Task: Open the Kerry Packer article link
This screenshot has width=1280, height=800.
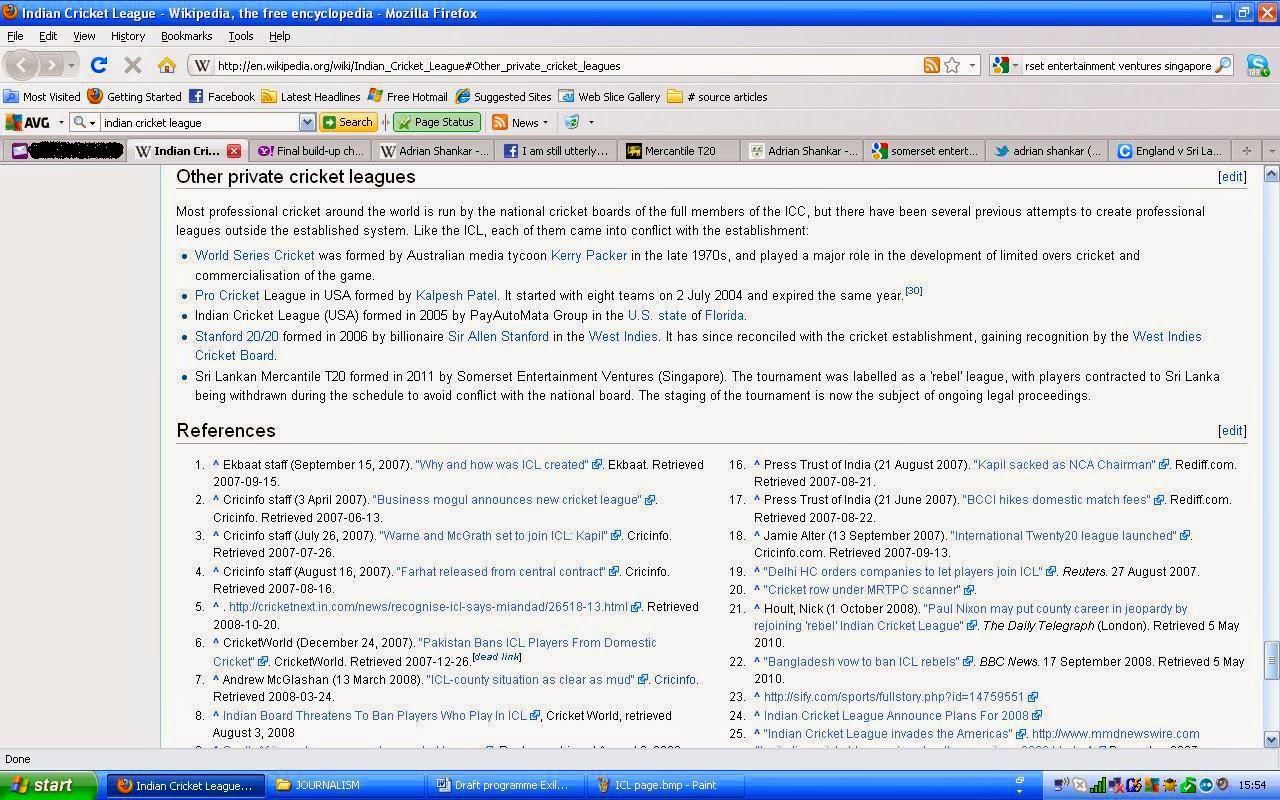Action: (x=589, y=255)
